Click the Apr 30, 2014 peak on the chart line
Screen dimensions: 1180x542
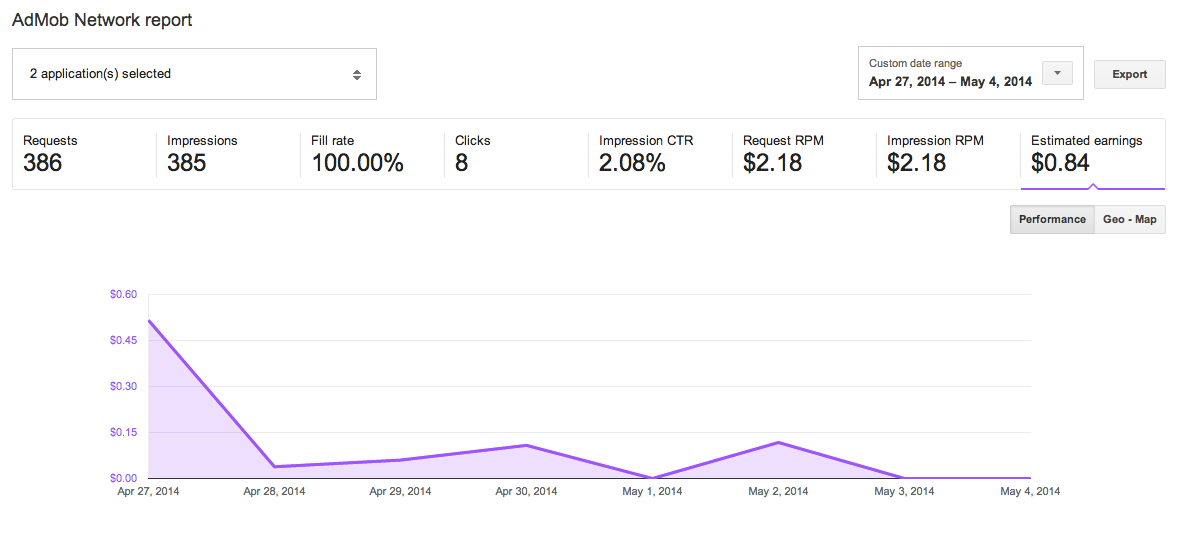(x=527, y=445)
